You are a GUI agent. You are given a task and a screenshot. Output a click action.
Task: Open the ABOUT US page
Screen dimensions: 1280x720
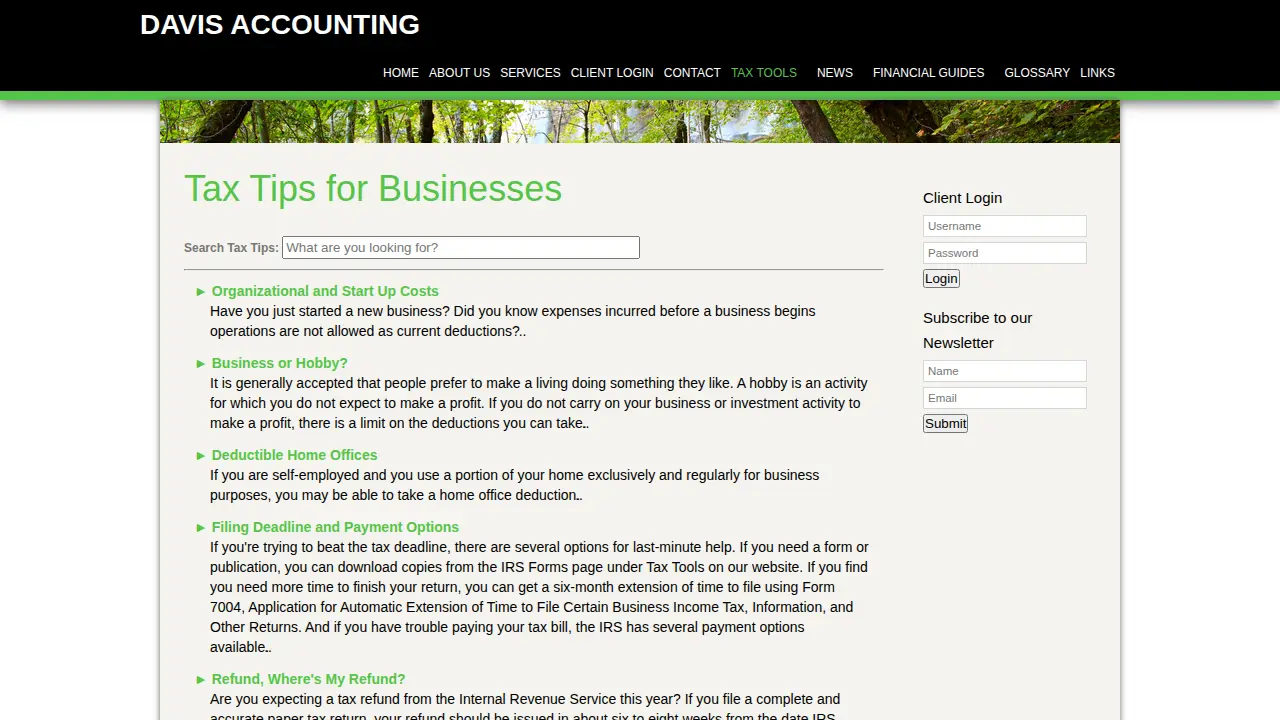point(459,73)
